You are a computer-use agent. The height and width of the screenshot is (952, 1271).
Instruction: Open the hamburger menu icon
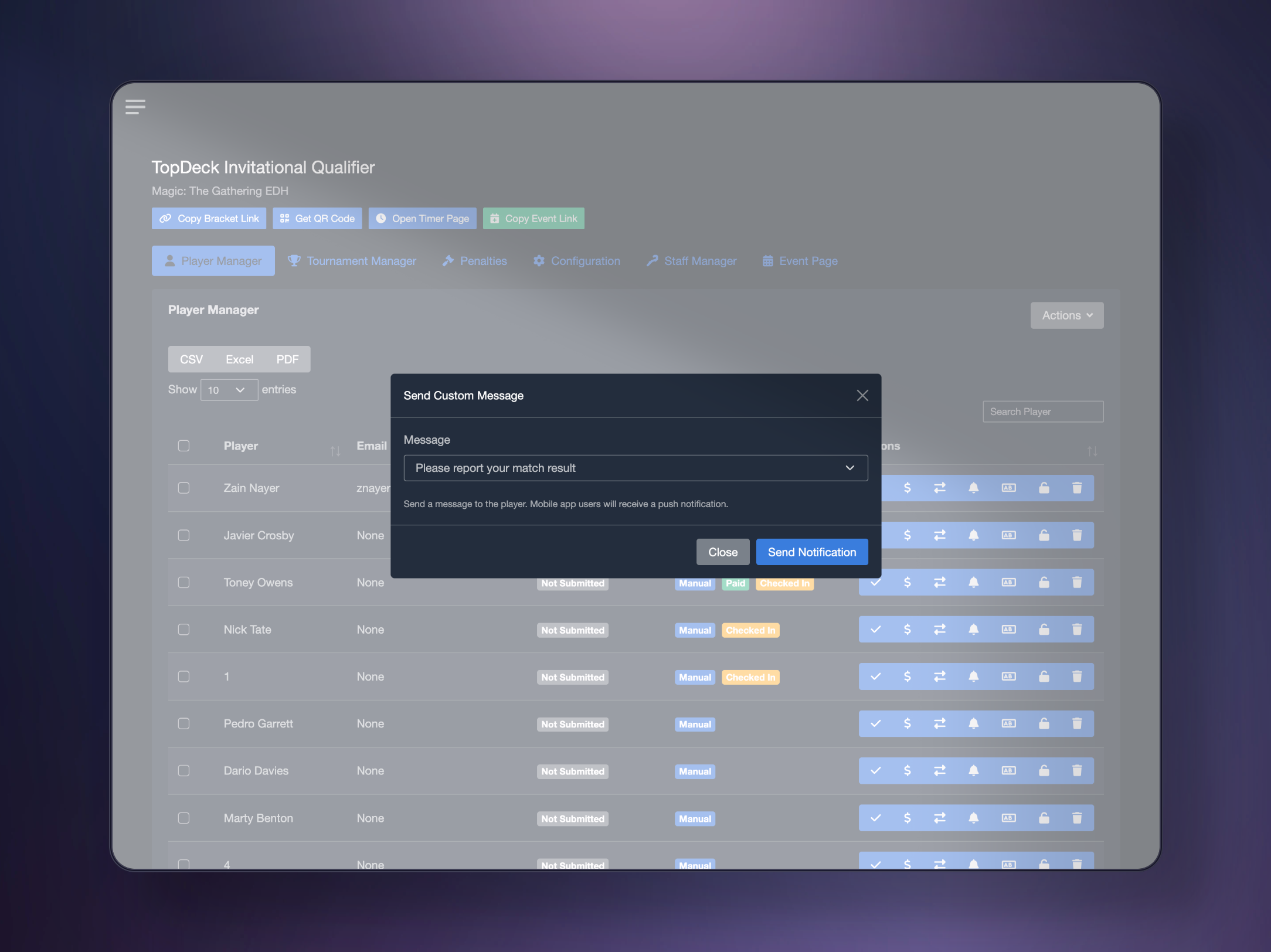click(135, 107)
